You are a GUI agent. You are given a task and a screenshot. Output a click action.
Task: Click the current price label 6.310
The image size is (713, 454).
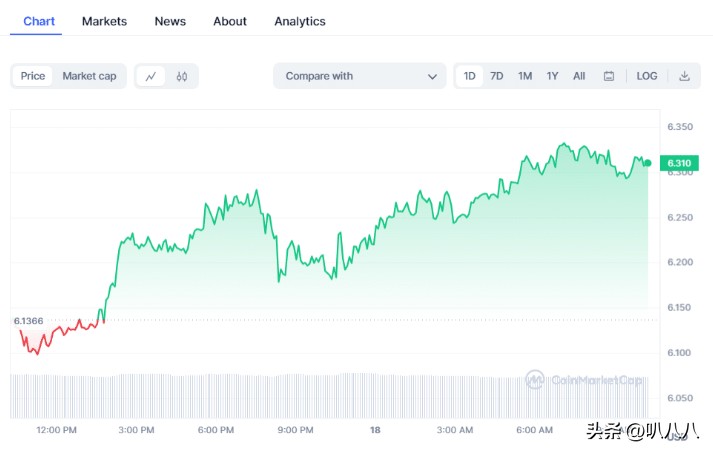click(x=679, y=163)
